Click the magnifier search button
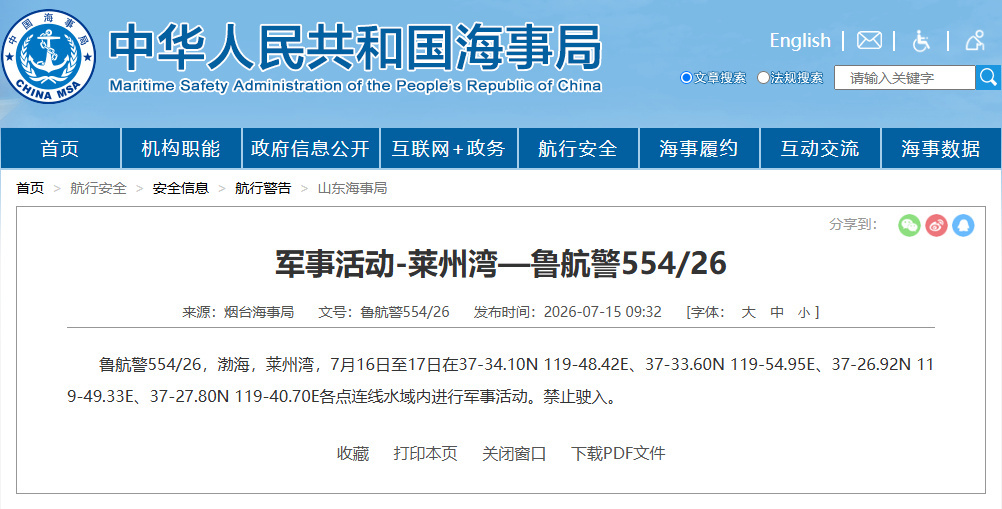Screen dimensions: 1002x509 click(988, 77)
